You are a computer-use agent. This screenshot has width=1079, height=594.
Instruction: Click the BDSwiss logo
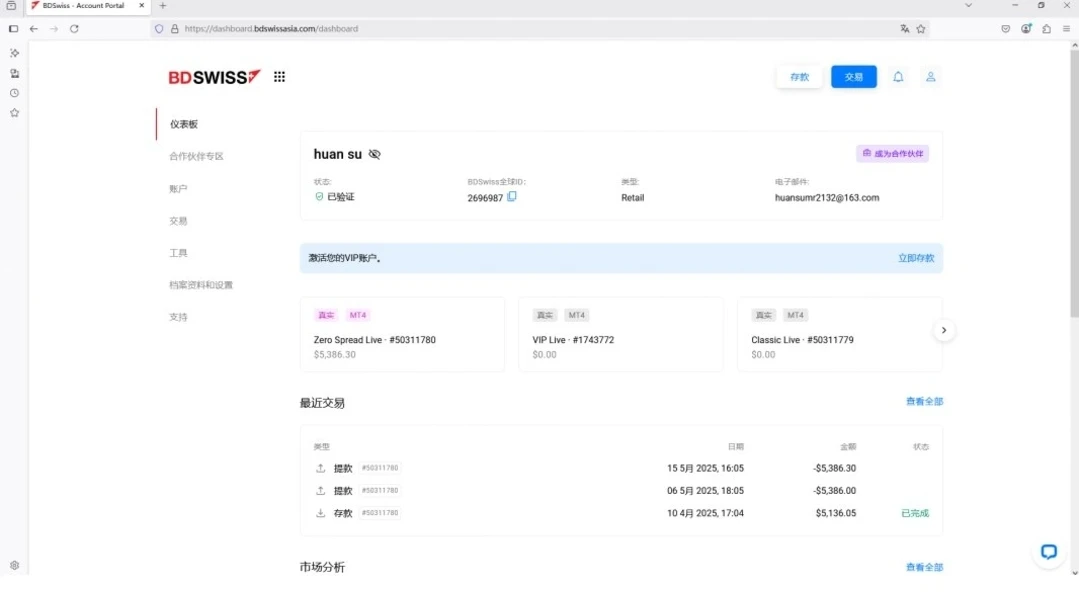[214, 77]
